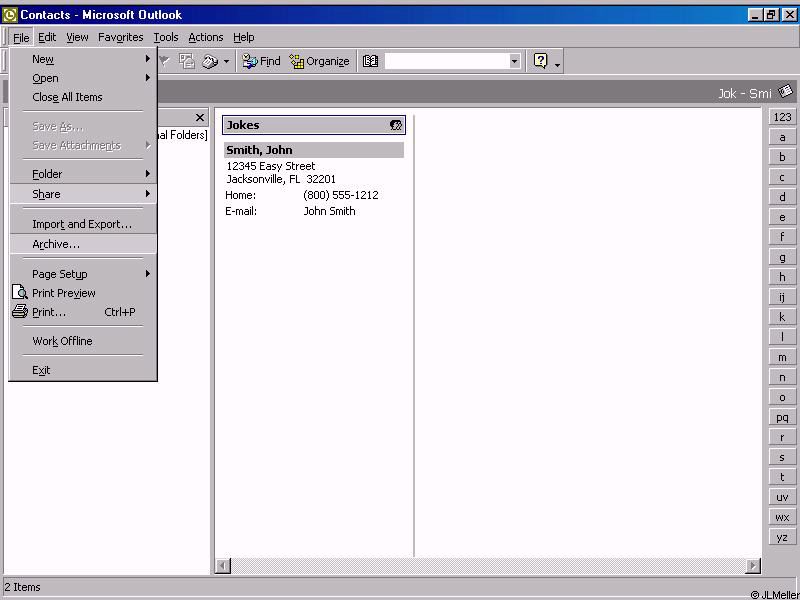Select the Smith, John contact

[x=314, y=150]
